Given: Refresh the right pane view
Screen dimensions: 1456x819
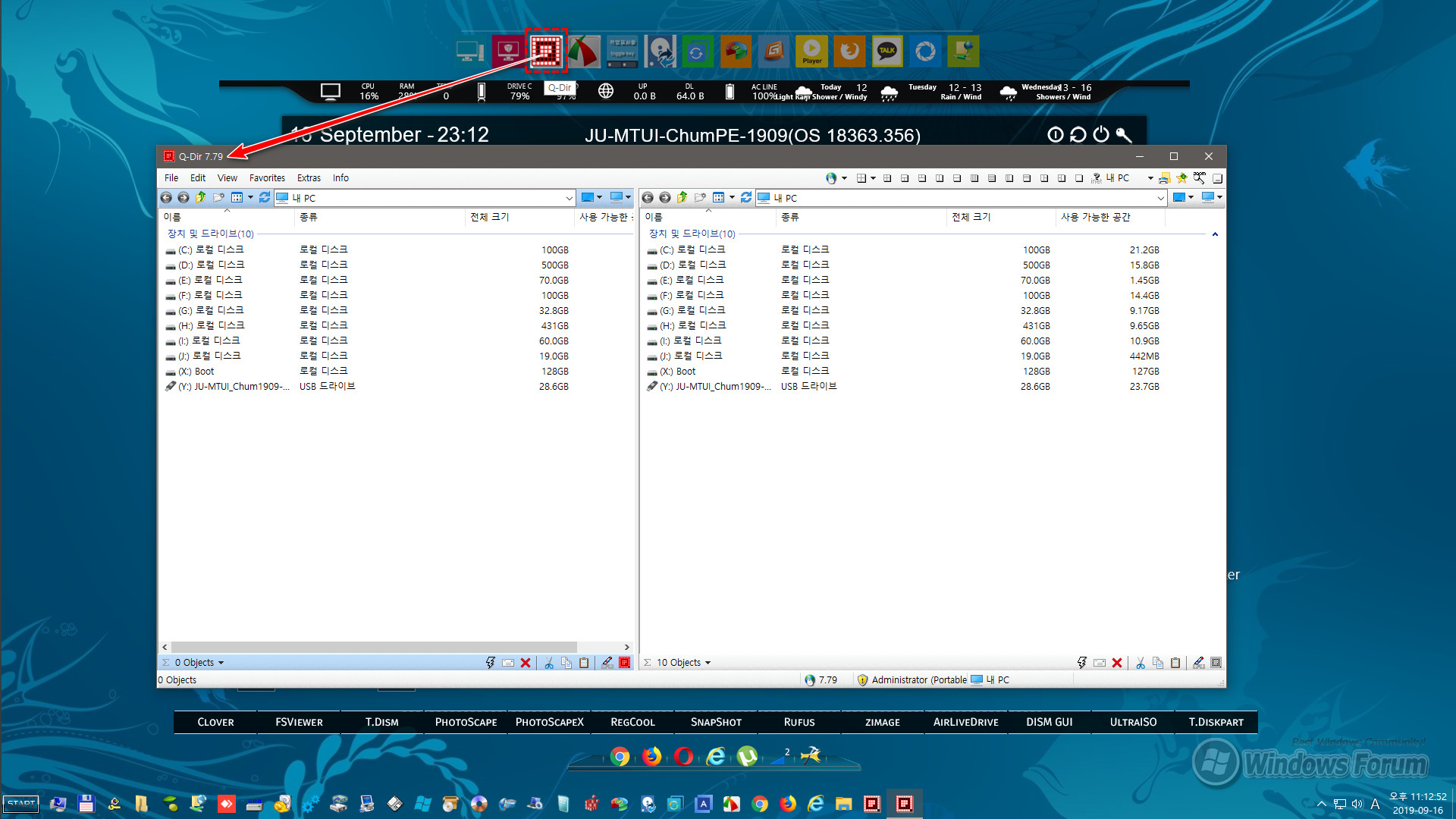Looking at the screenshot, I should pyautogui.click(x=746, y=198).
